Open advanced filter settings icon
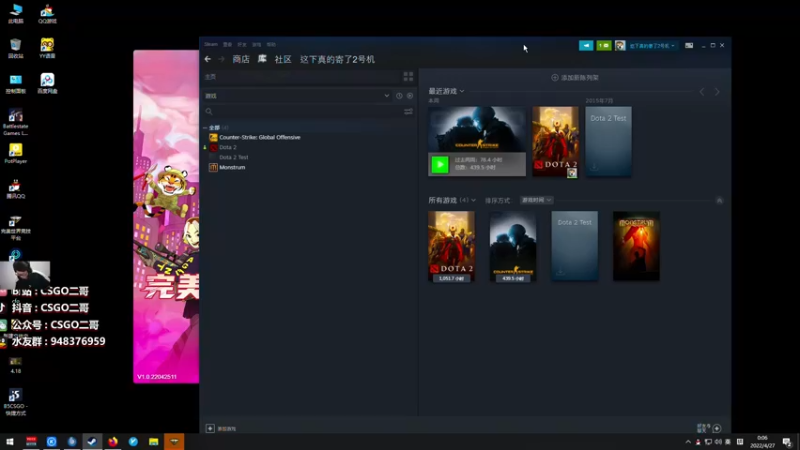The image size is (800, 450). tap(408, 111)
